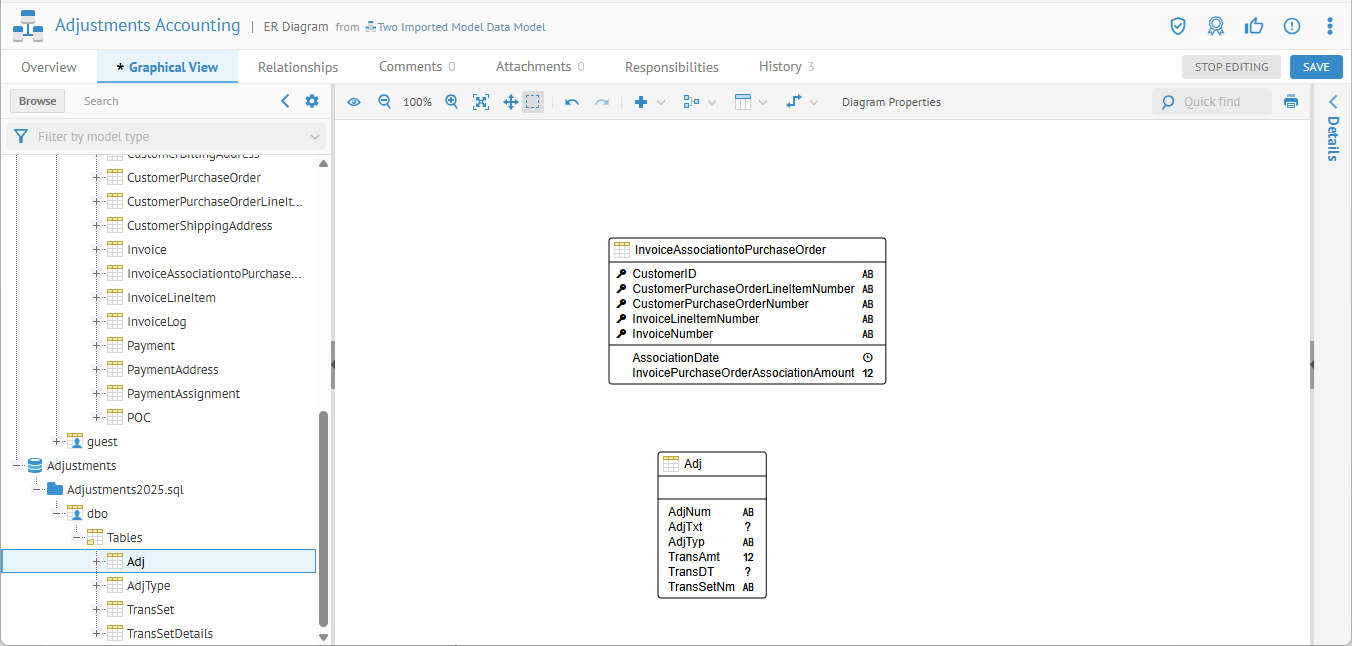Click the STOP EDITING button
The width and height of the screenshot is (1352, 646).
pyautogui.click(x=1231, y=67)
